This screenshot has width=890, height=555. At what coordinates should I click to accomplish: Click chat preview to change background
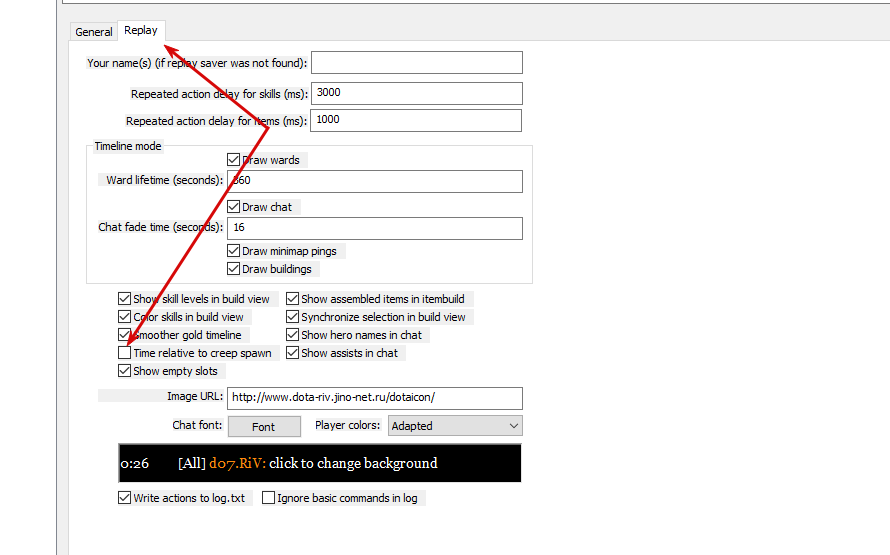click(320, 463)
